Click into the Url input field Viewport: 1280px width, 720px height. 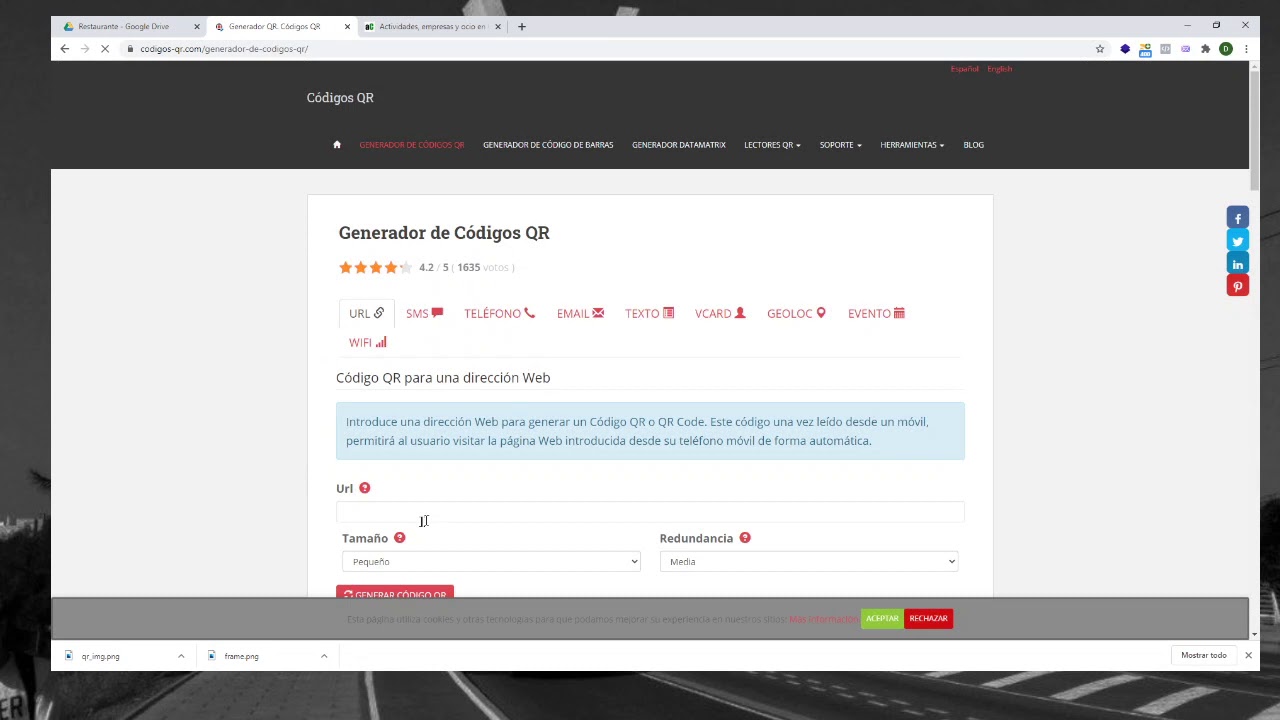click(x=650, y=512)
